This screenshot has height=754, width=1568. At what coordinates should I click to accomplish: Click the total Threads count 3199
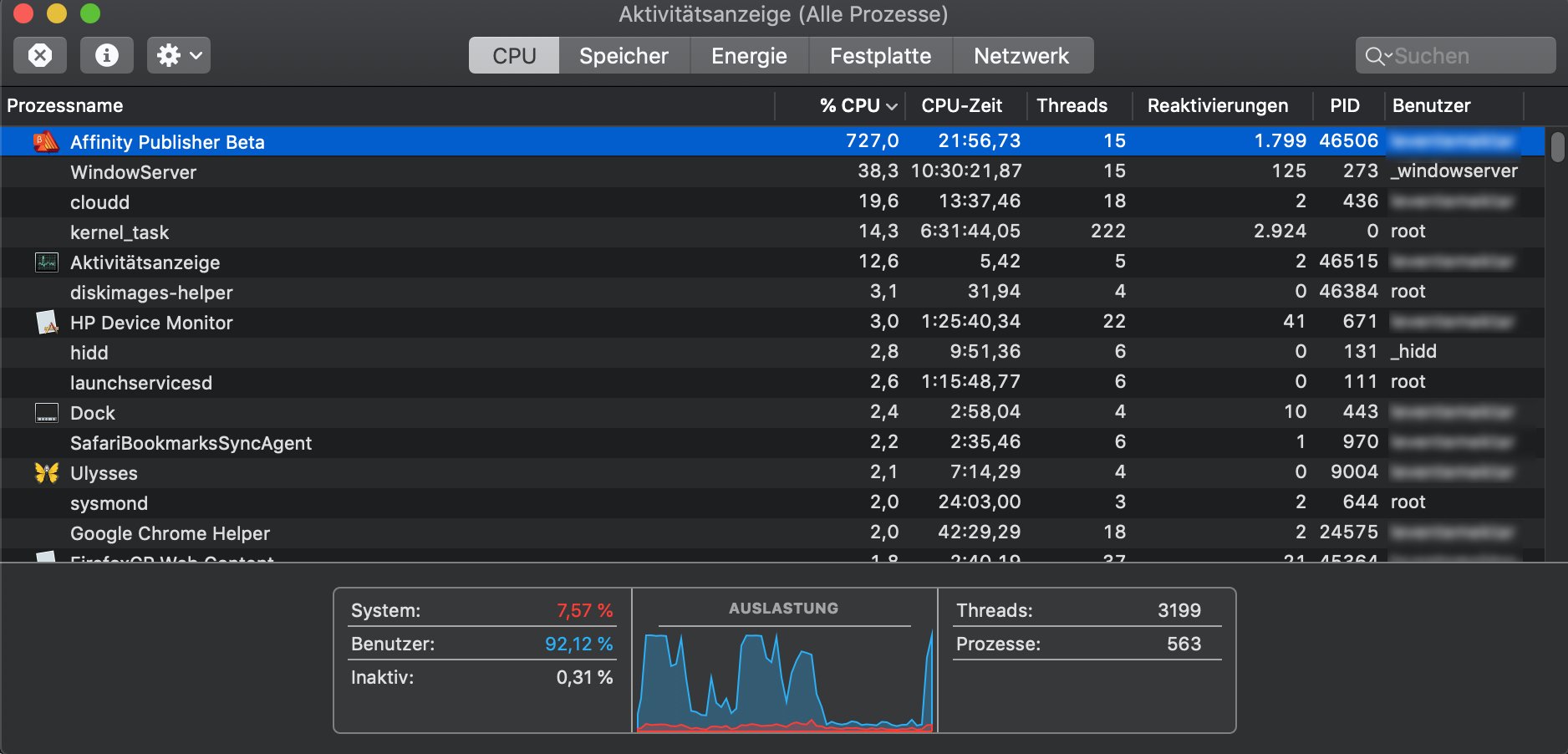coord(1179,611)
